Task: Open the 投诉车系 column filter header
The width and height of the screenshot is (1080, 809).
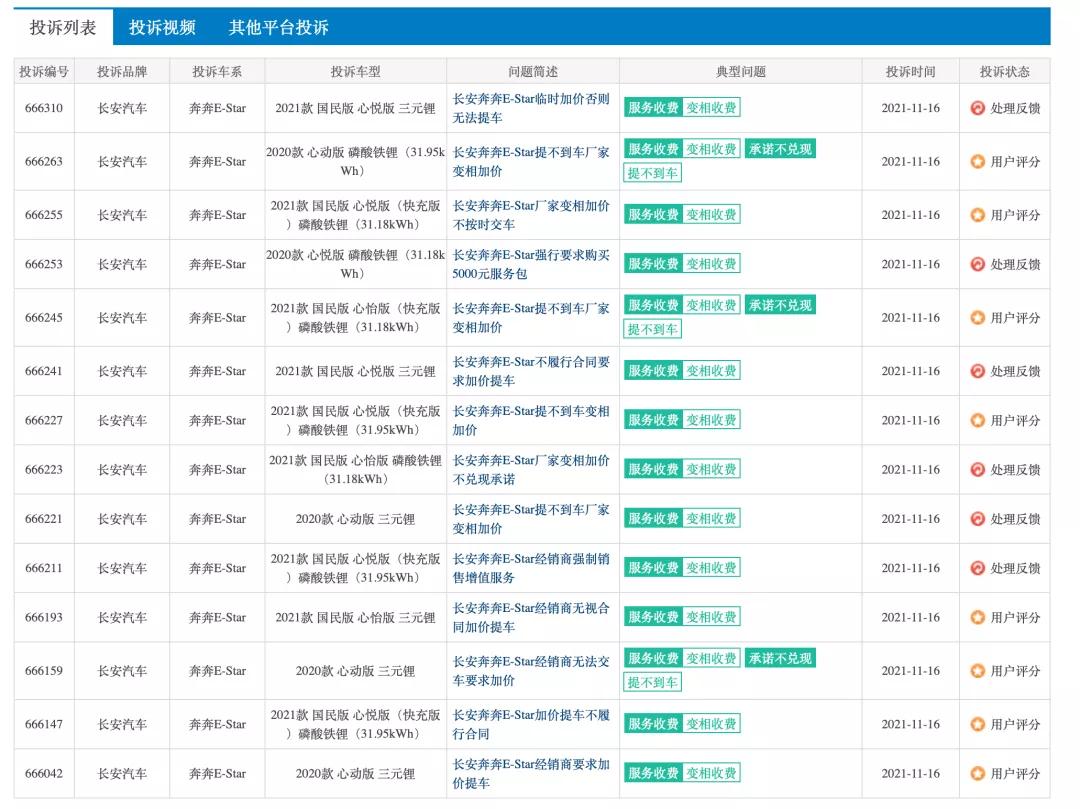Action: tap(222, 70)
